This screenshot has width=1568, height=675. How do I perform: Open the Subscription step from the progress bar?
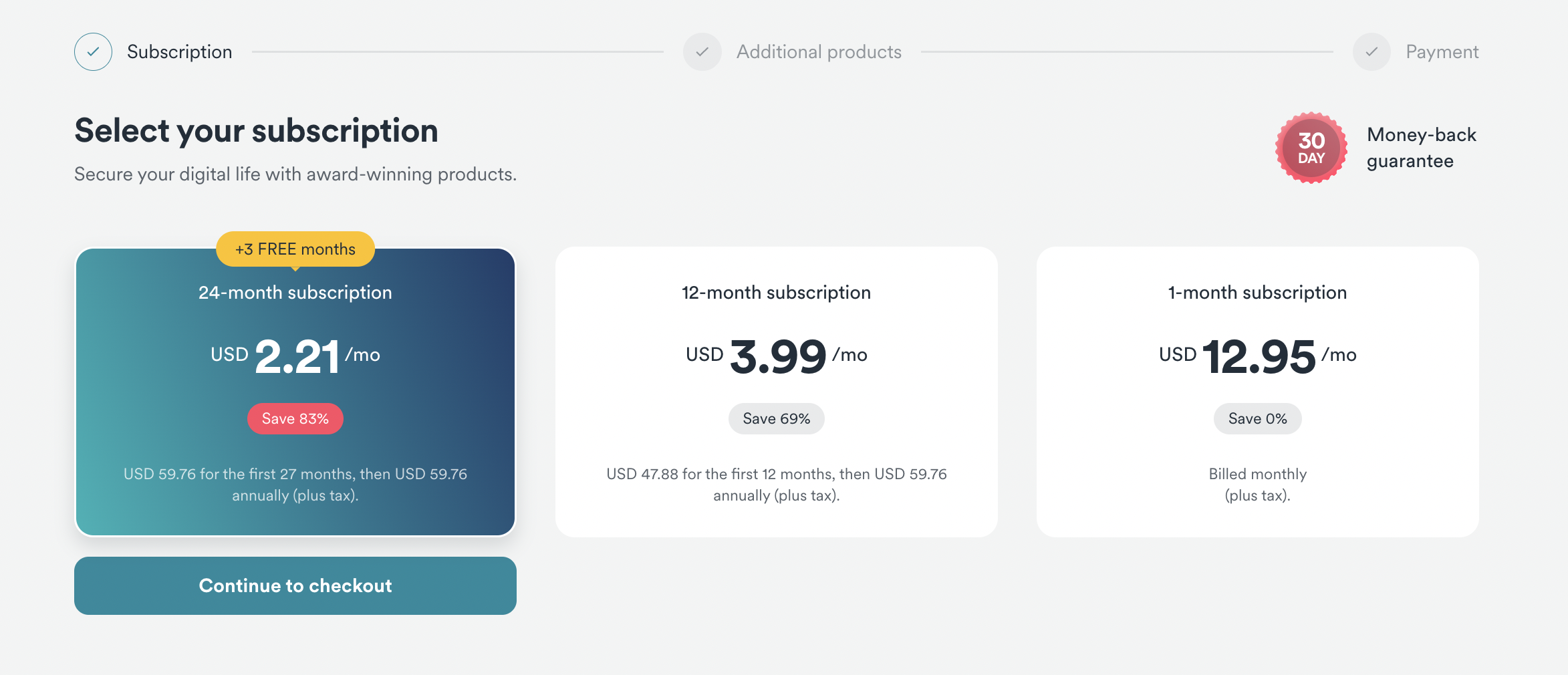pyautogui.click(x=179, y=51)
